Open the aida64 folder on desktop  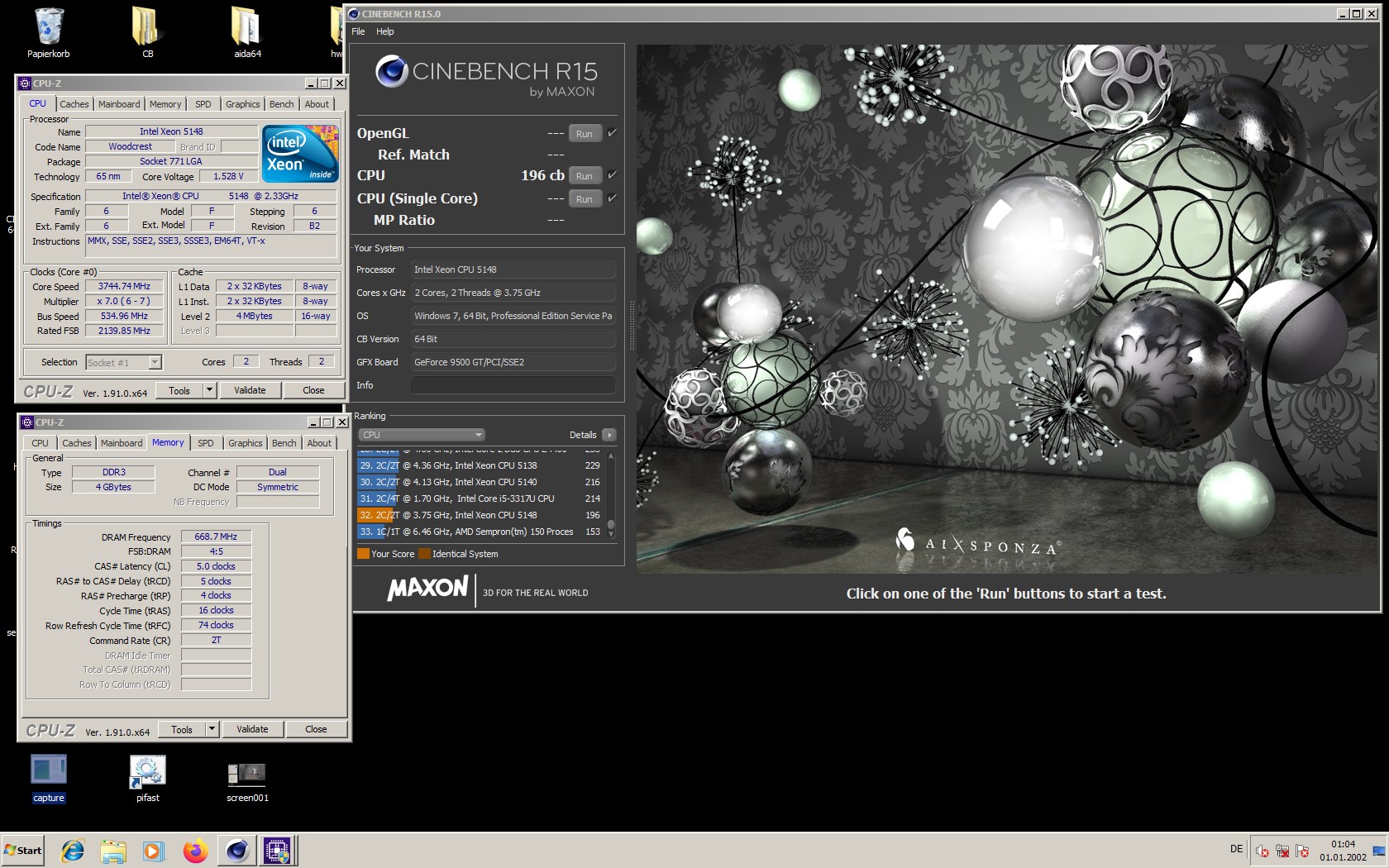(246, 33)
